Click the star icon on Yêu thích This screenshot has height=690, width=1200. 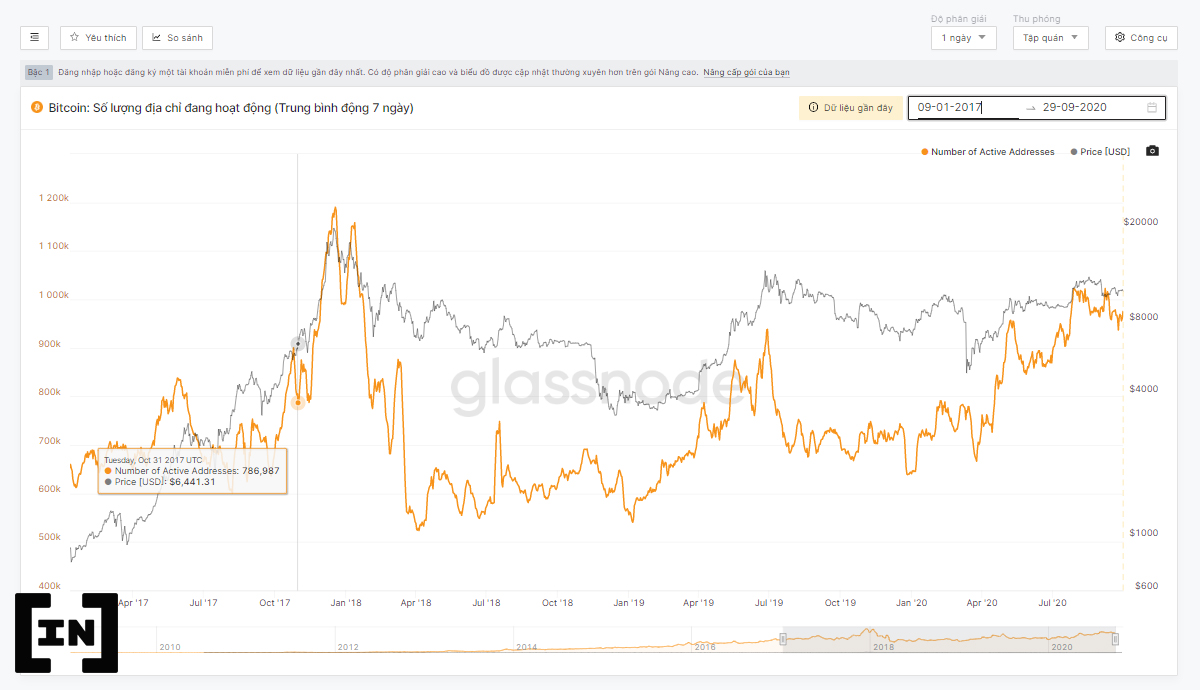click(x=75, y=38)
